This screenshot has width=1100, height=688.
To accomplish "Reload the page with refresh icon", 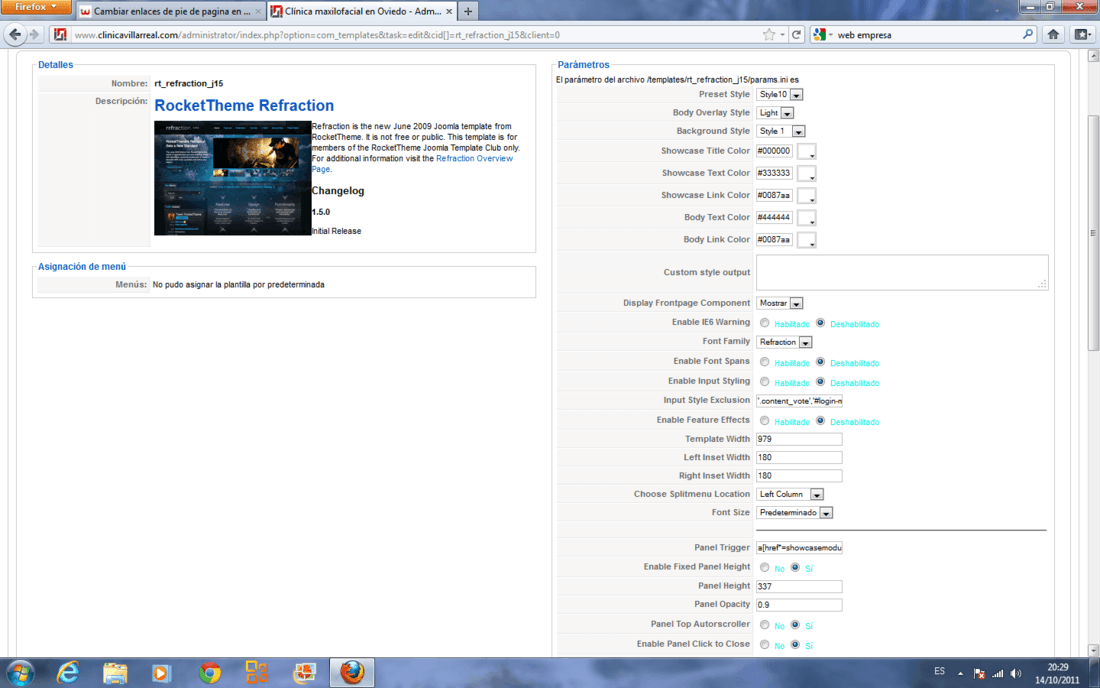I will pos(796,34).
